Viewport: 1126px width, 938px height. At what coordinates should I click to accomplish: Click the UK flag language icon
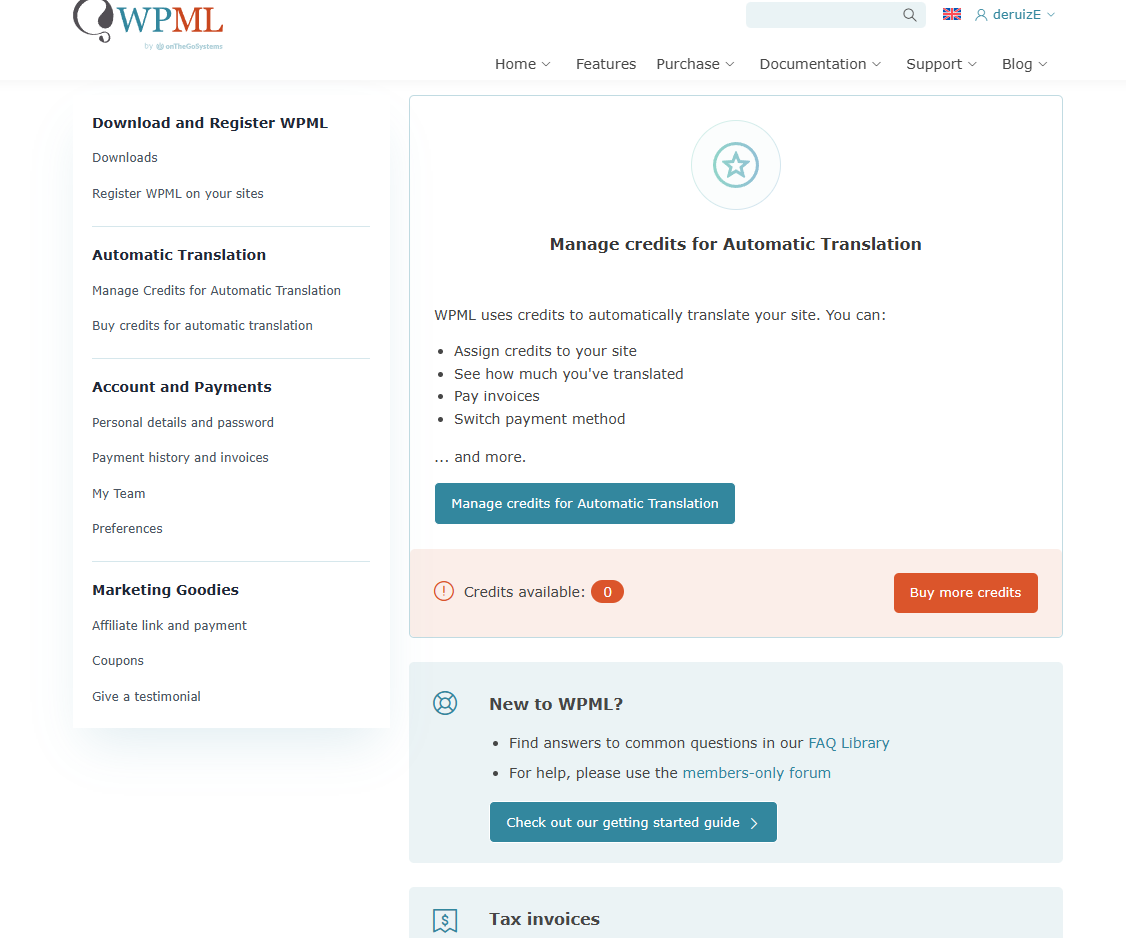coord(951,14)
